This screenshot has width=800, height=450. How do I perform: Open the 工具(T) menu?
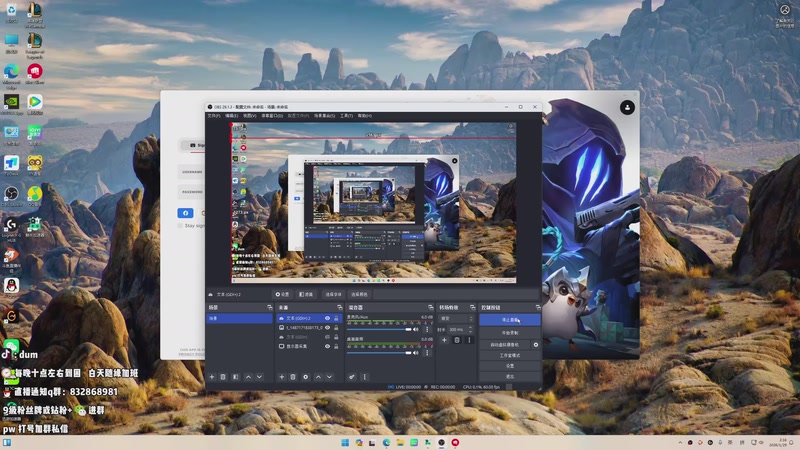[347, 115]
